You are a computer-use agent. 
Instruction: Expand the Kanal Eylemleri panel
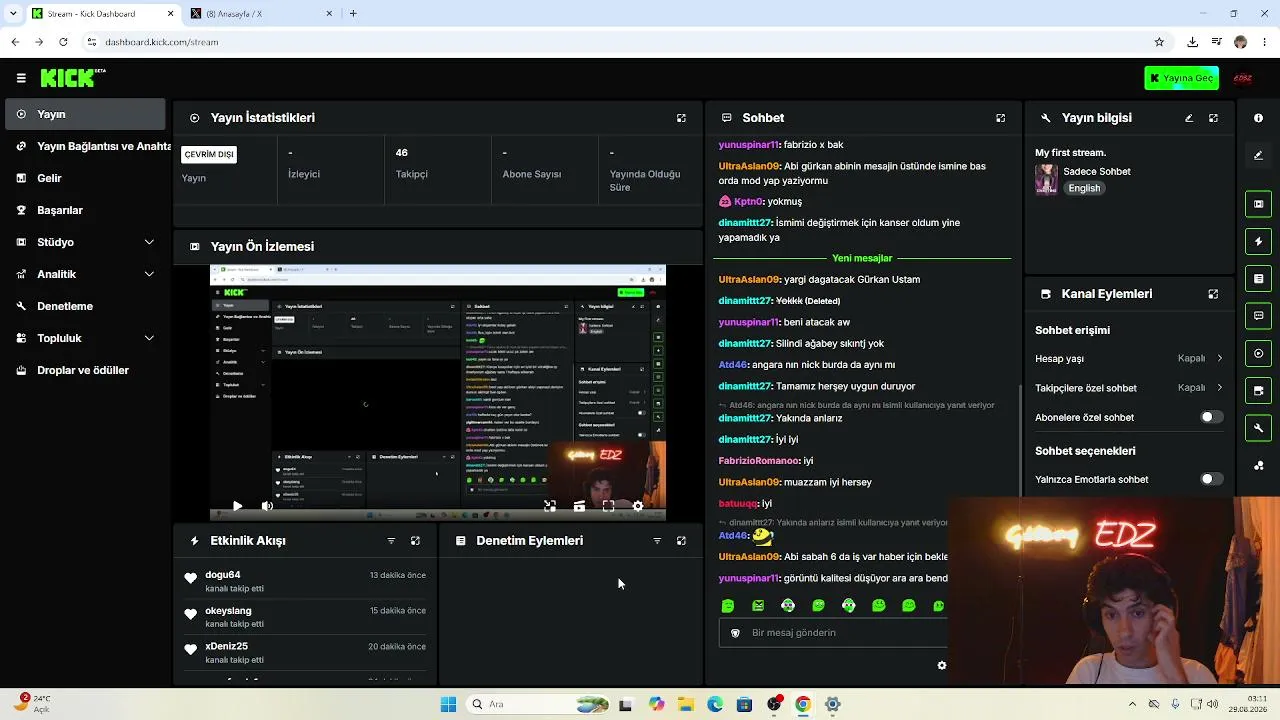click(1213, 294)
